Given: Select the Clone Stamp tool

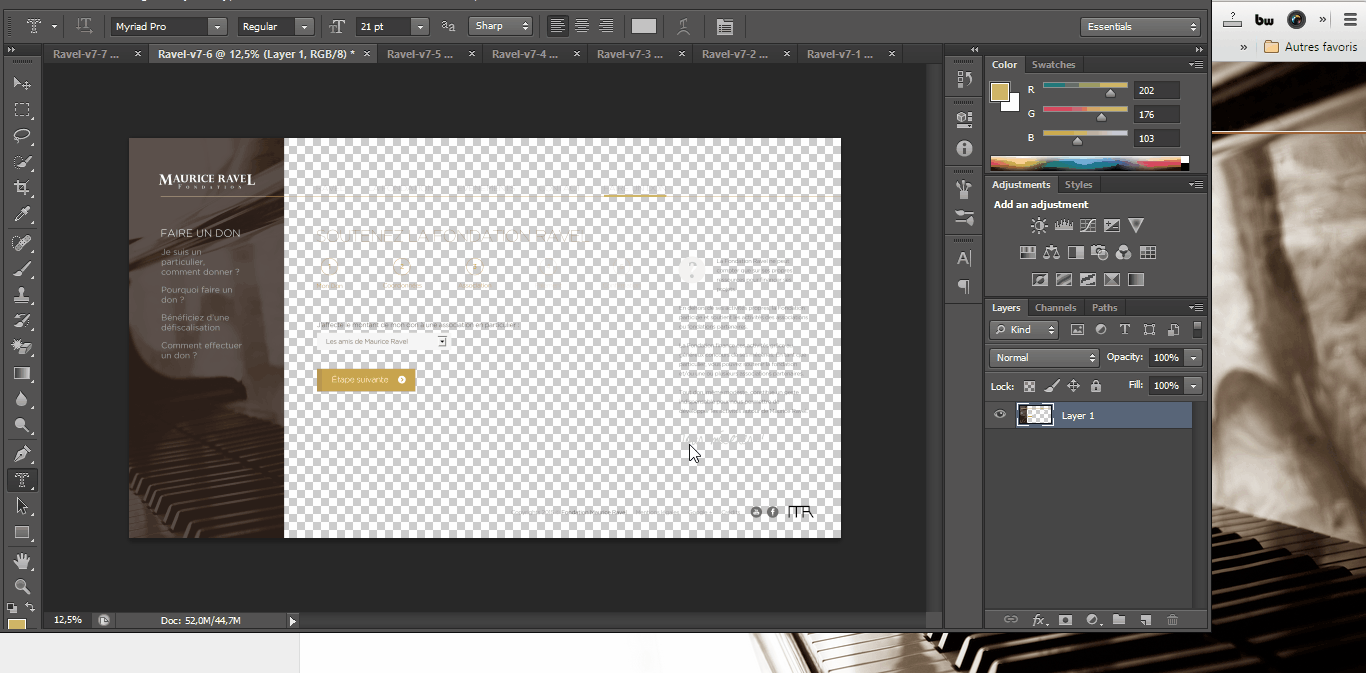Looking at the screenshot, I should tap(22, 295).
